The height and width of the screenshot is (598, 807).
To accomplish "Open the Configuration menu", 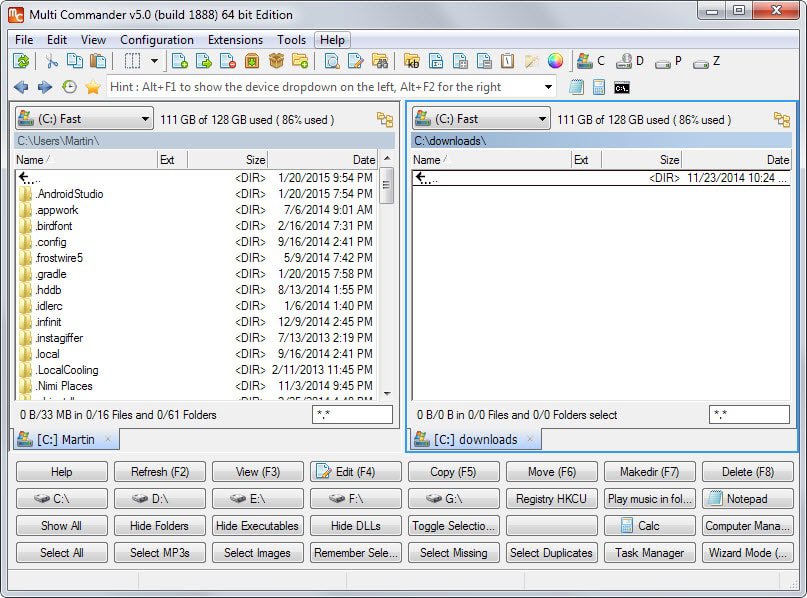I will 157,40.
